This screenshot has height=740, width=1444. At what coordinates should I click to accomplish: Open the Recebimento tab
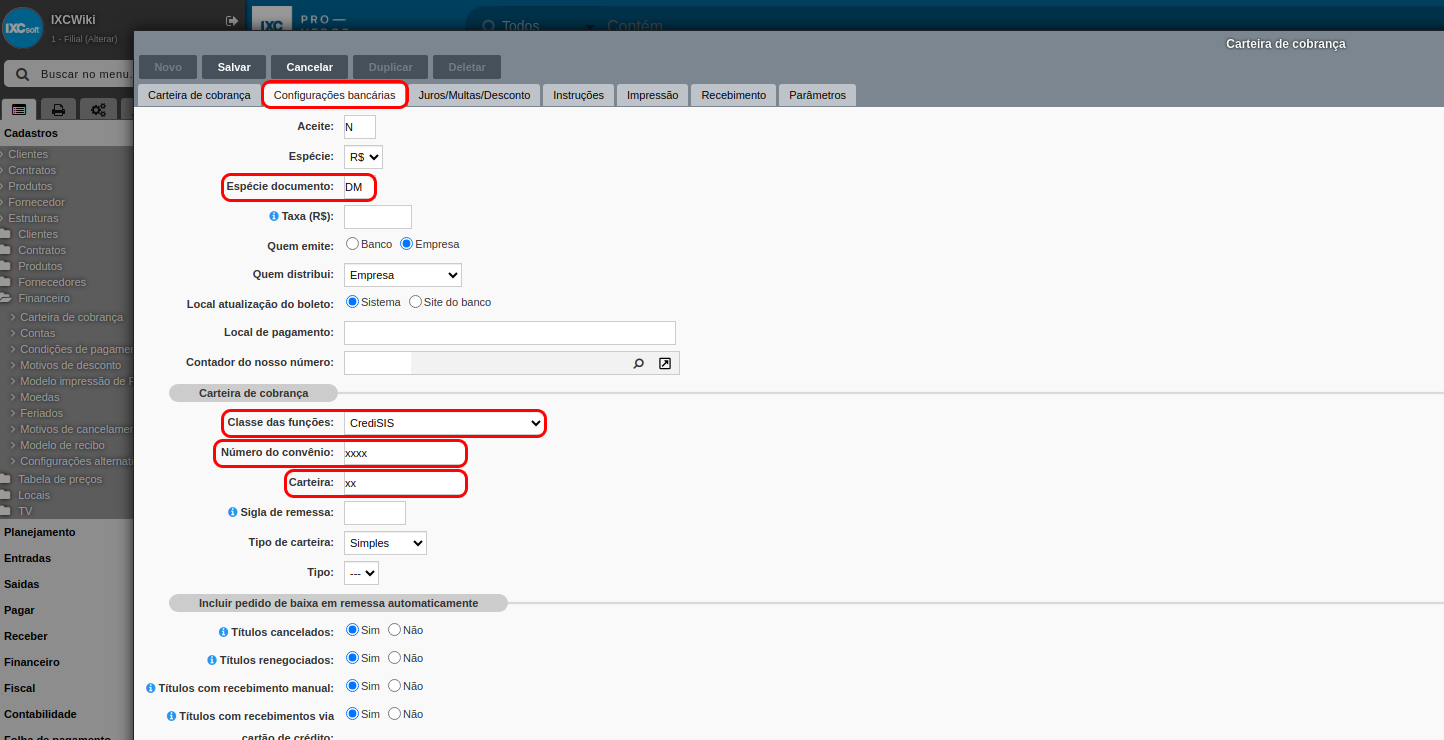coord(733,95)
